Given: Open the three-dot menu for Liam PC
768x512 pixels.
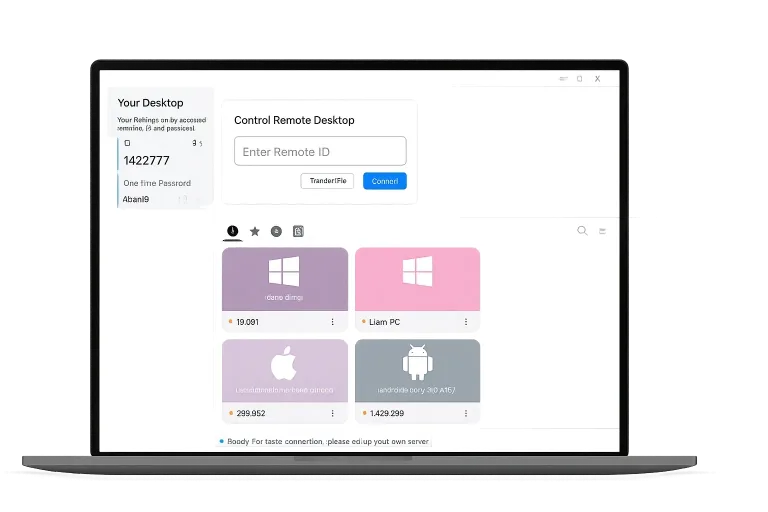Looking at the screenshot, I should 465,322.
